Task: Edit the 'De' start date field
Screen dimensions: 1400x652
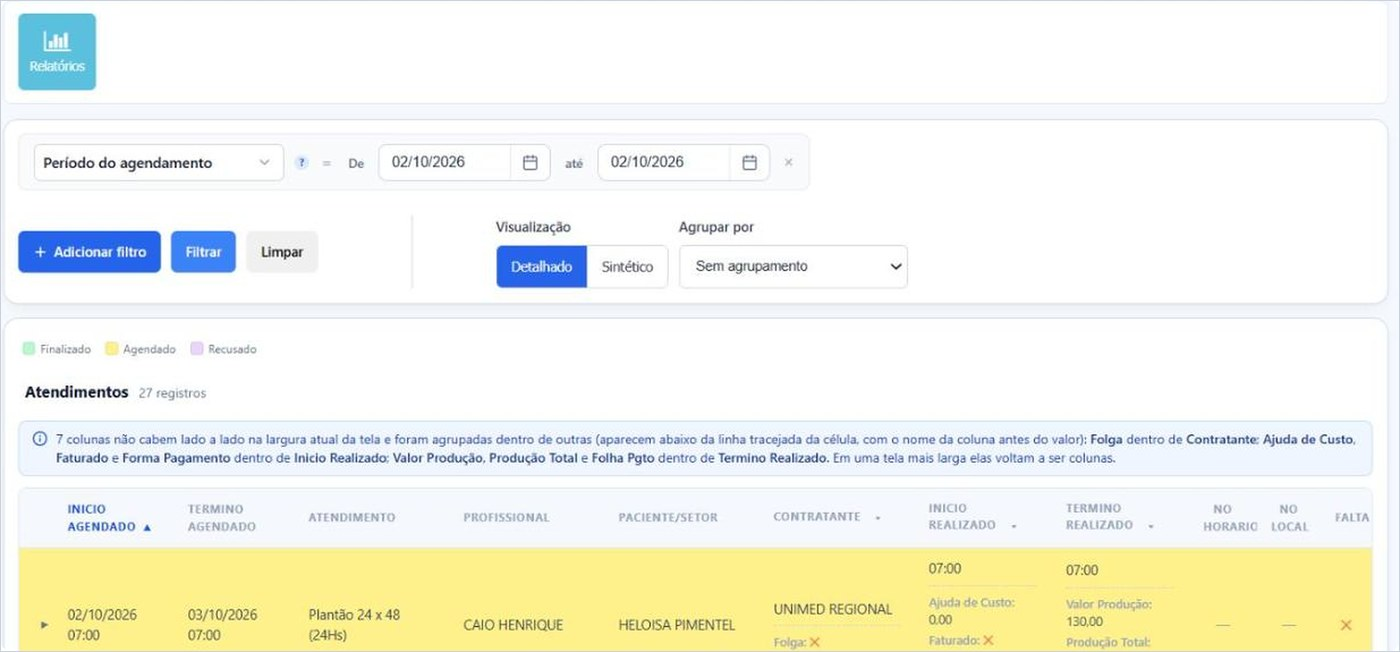Action: pos(445,162)
